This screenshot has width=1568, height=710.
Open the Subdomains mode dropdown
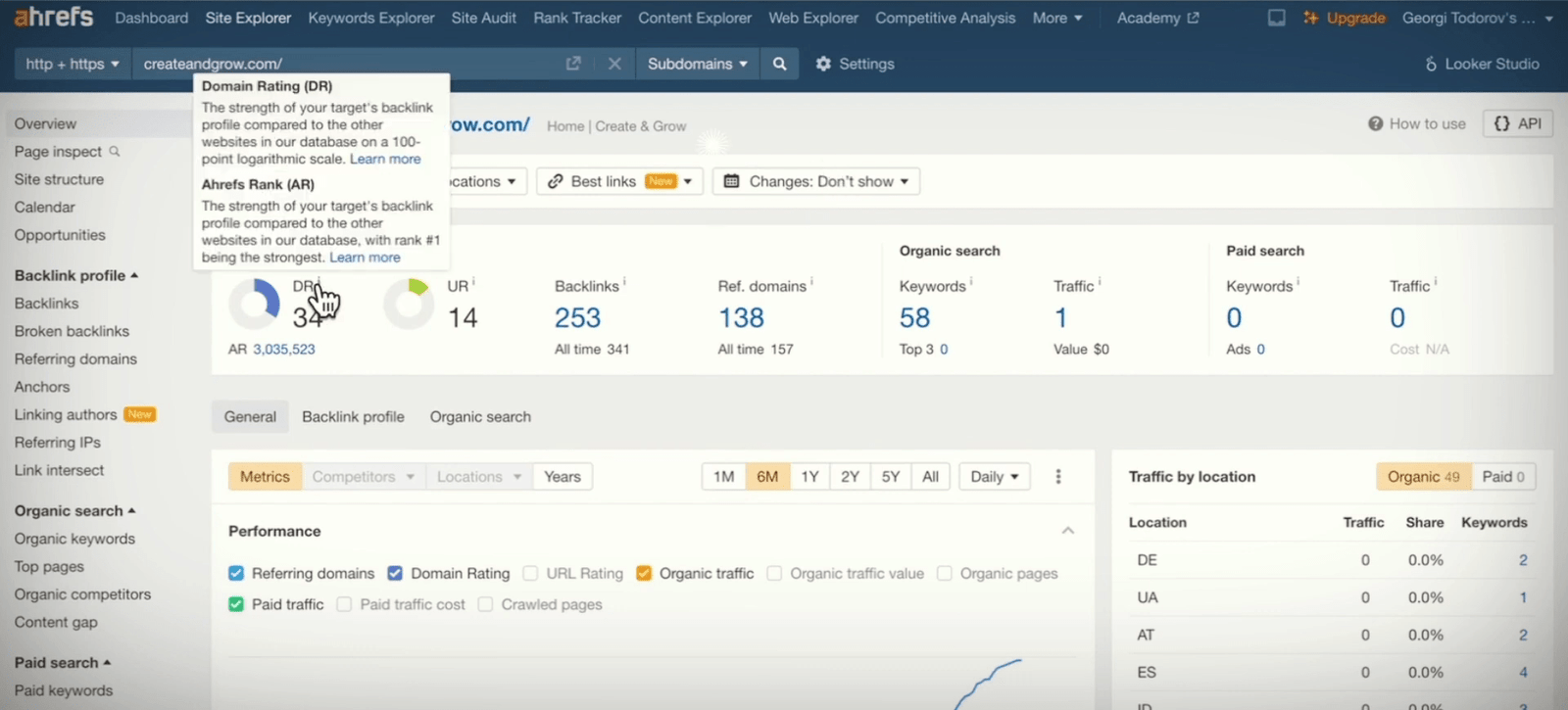[x=698, y=64]
